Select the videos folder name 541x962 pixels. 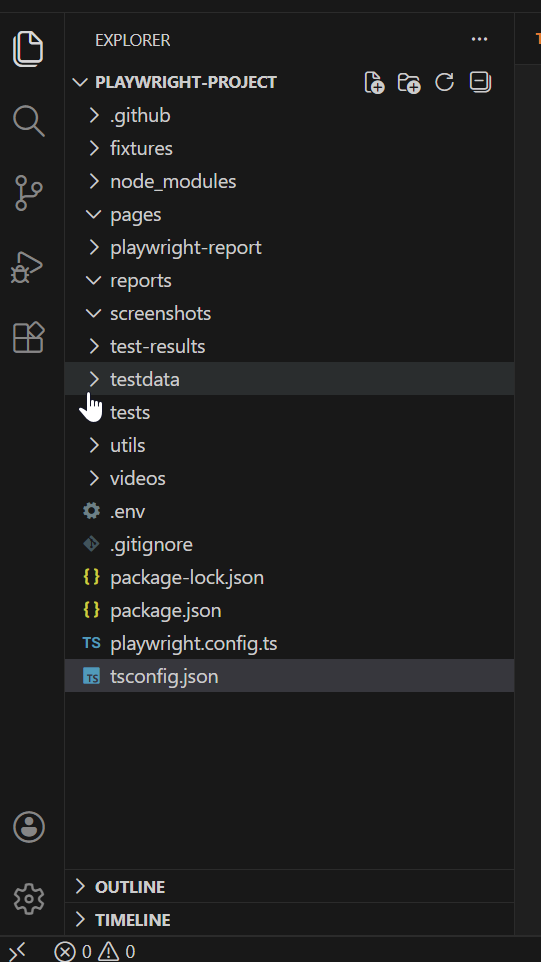[x=137, y=479]
